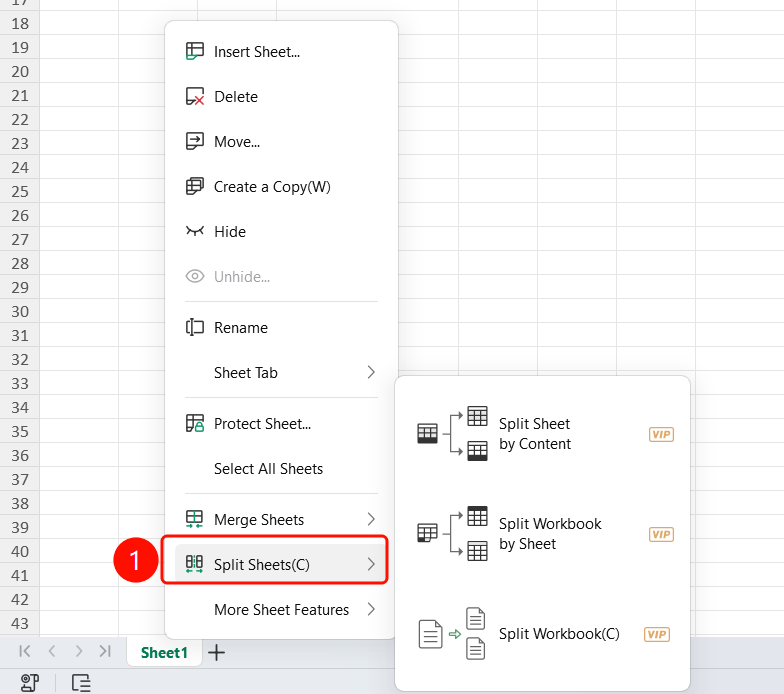Click the Split Workbook by Sheet diagram icon
The image size is (784, 694).
pyautogui.click(x=452, y=533)
